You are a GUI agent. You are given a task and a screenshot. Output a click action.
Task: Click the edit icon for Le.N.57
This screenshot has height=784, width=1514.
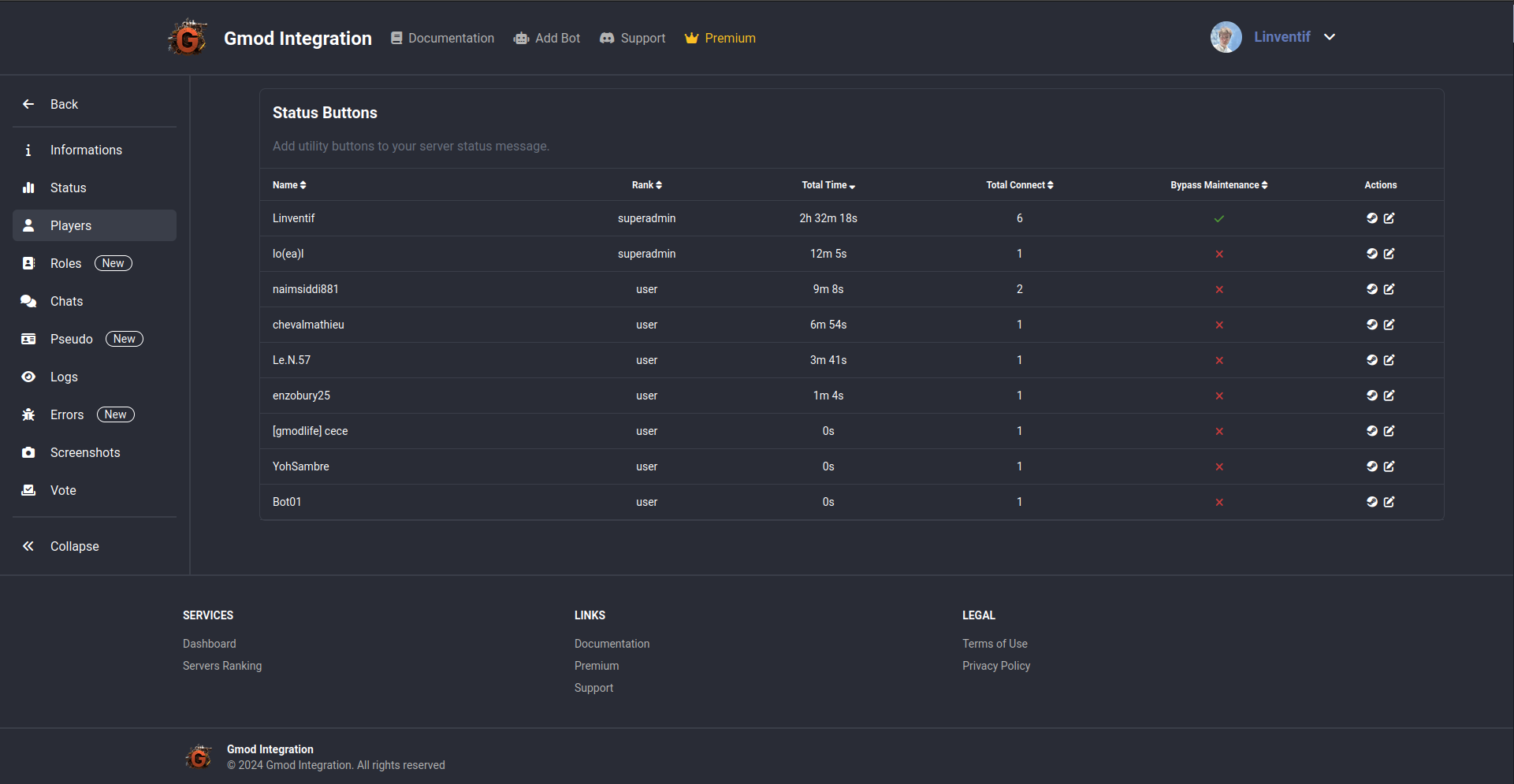point(1389,360)
